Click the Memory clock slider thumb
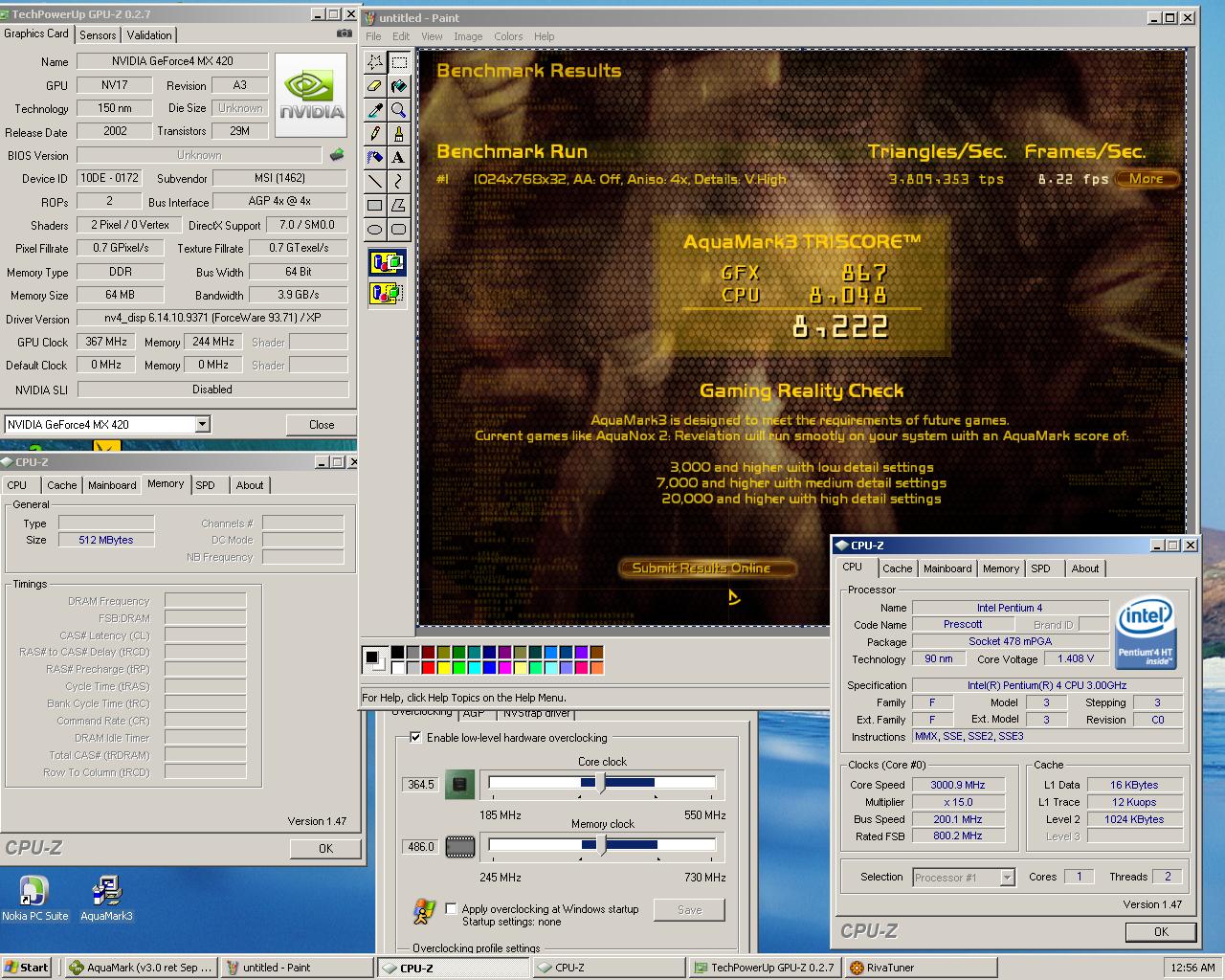The image size is (1225, 980). coord(601,845)
